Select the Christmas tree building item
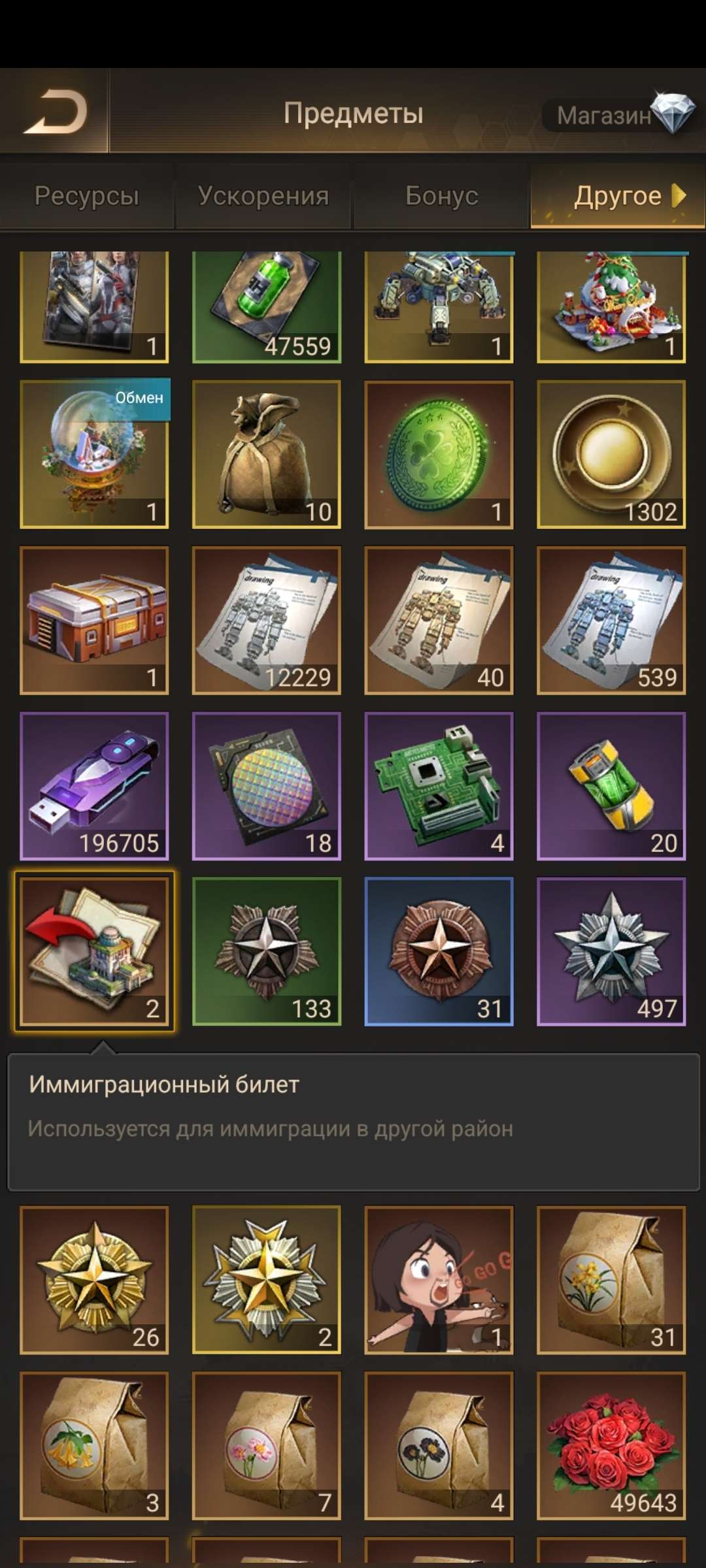 (x=611, y=307)
